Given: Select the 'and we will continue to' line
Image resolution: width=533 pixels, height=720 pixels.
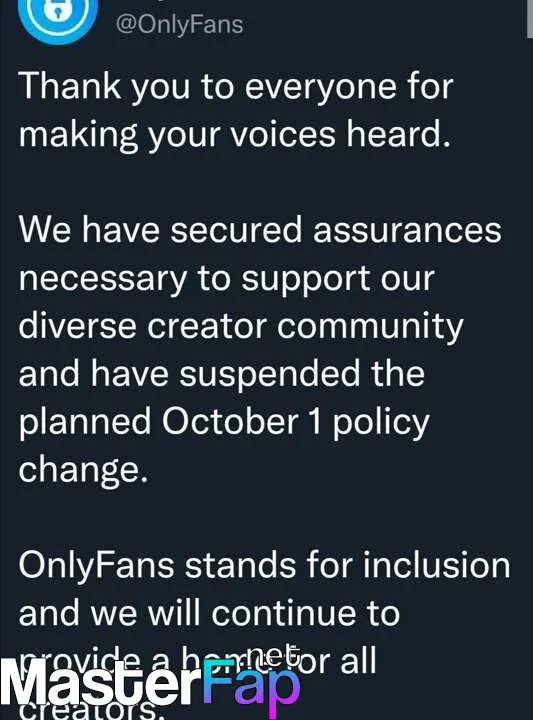Looking at the screenshot, I should pyautogui.click(x=209, y=613).
